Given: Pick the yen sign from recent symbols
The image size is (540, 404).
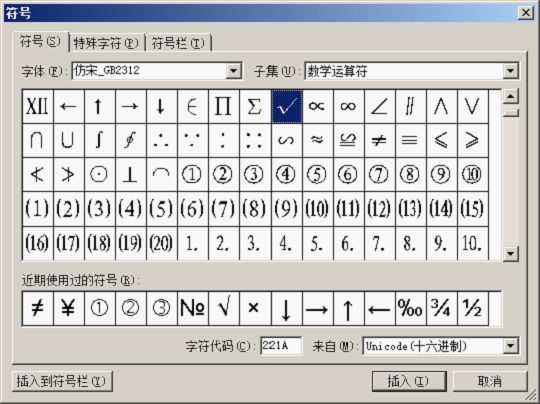Looking at the screenshot, I should point(69,309).
